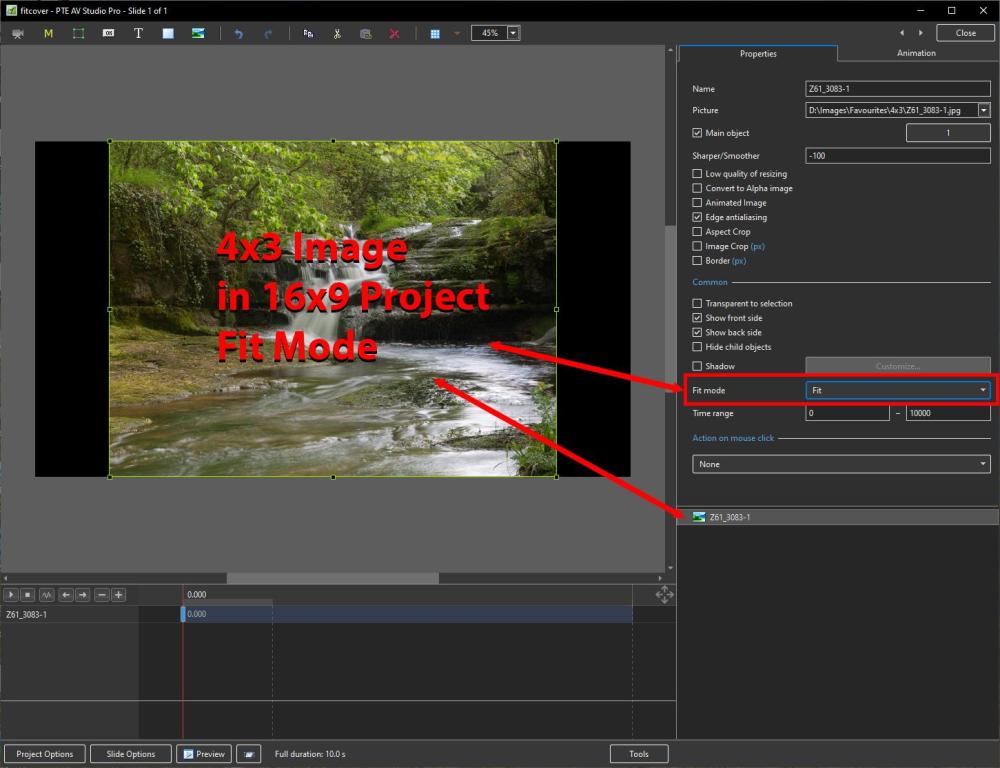Turn on the Shadow checkbox
Image resolution: width=1000 pixels, height=768 pixels.
(698, 367)
